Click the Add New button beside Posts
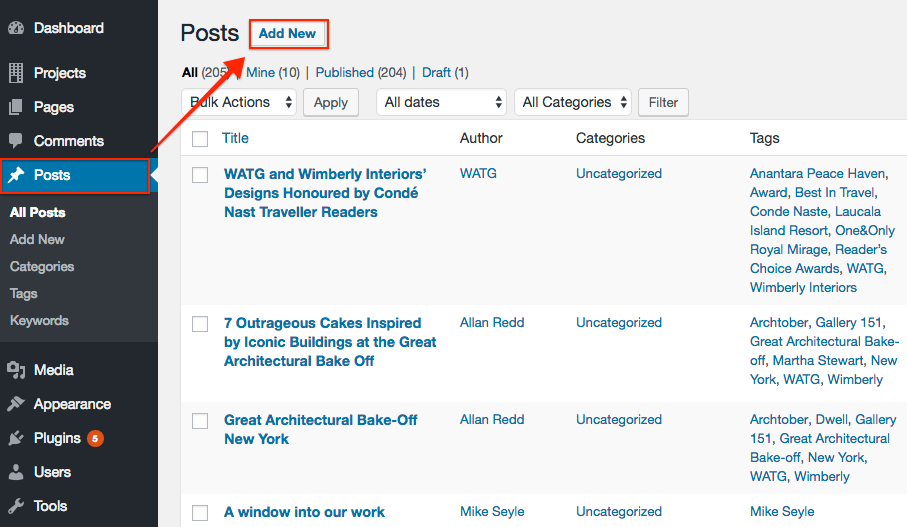This screenshot has width=907, height=527. click(288, 34)
